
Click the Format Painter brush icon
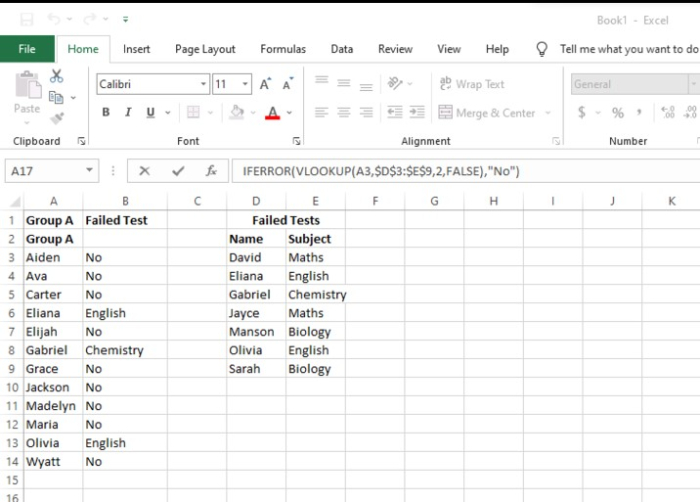click(x=57, y=118)
